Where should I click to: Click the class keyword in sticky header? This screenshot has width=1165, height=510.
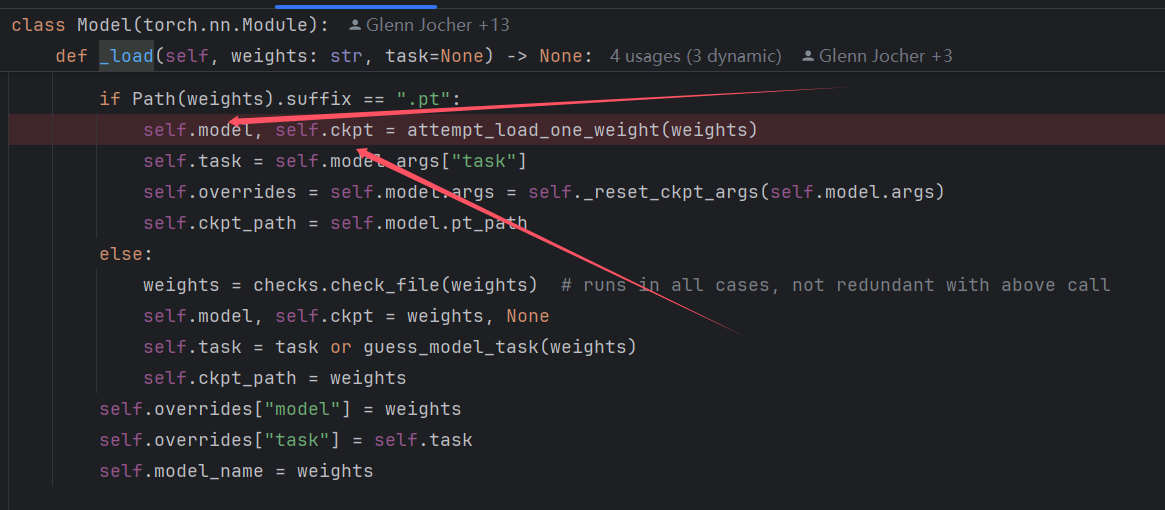tap(39, 25)
